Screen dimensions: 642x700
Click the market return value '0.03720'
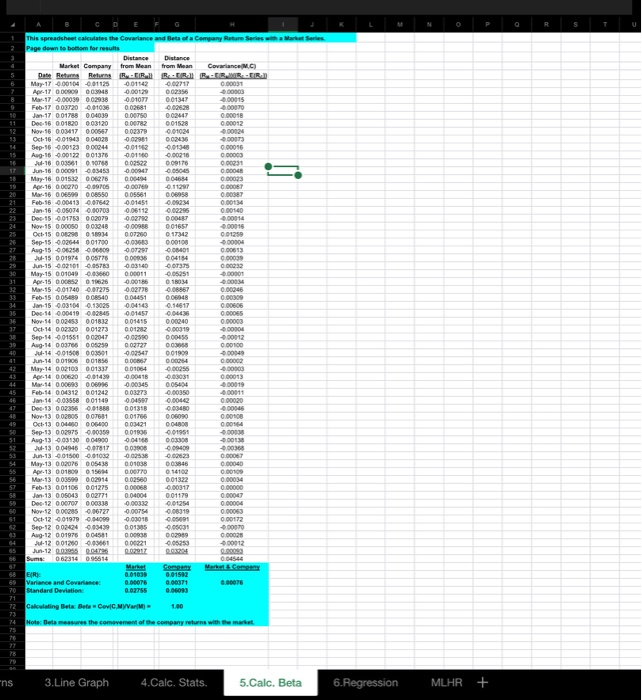[x=67, y=108]
